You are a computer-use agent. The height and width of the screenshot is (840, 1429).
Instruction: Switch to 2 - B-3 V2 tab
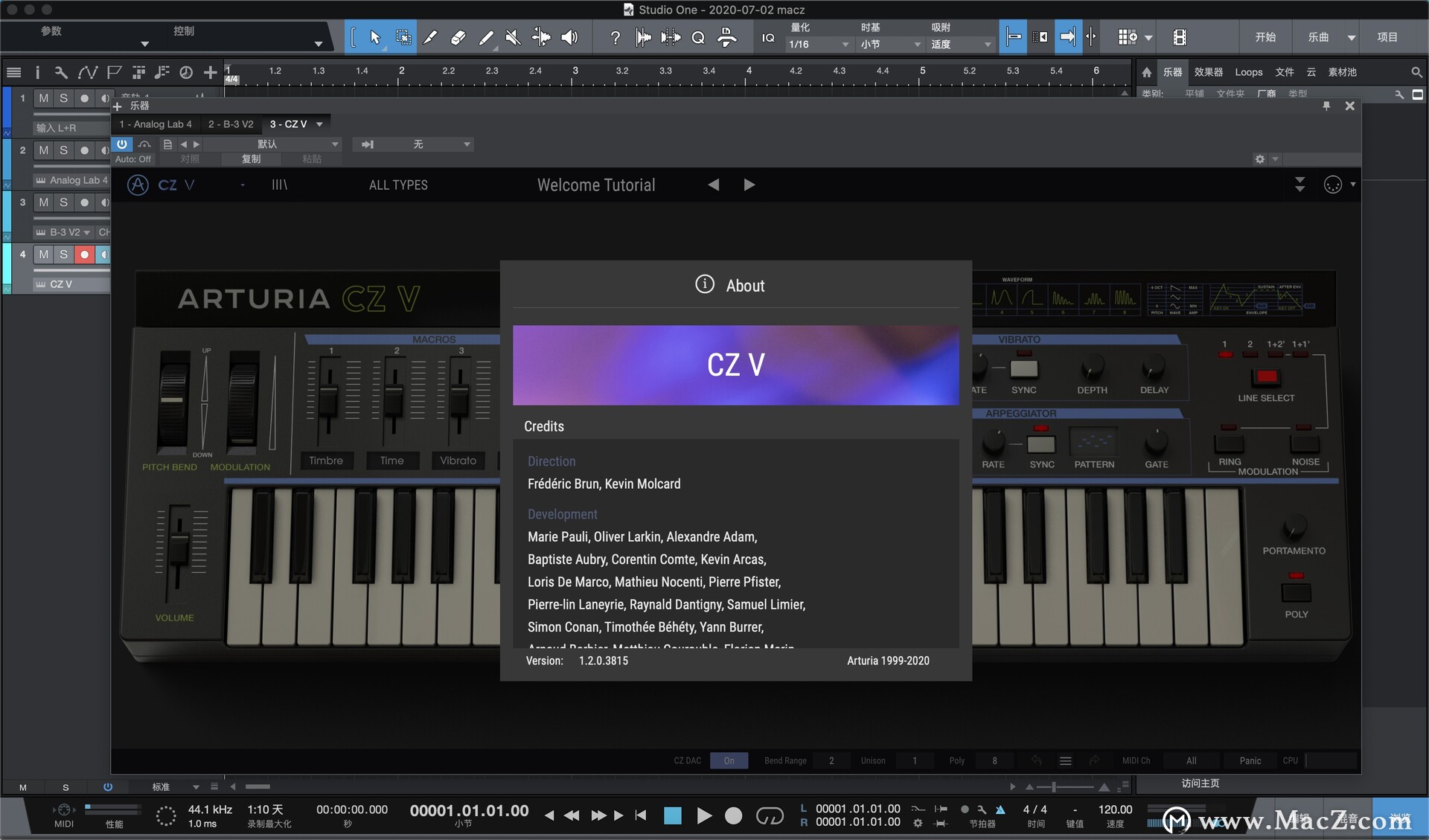pyautogui.click(x=231, y=124)
